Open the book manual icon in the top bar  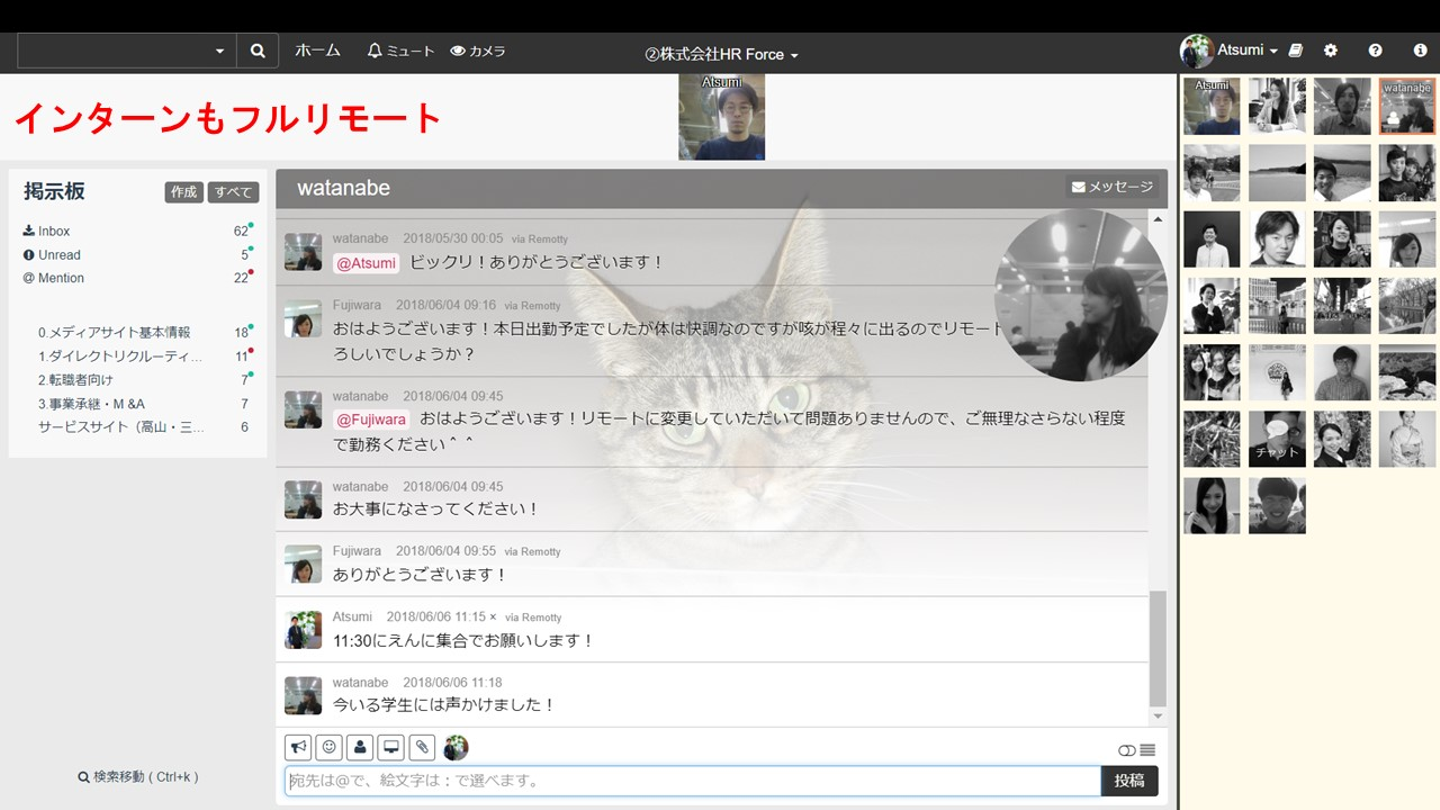click(1296, 50)
